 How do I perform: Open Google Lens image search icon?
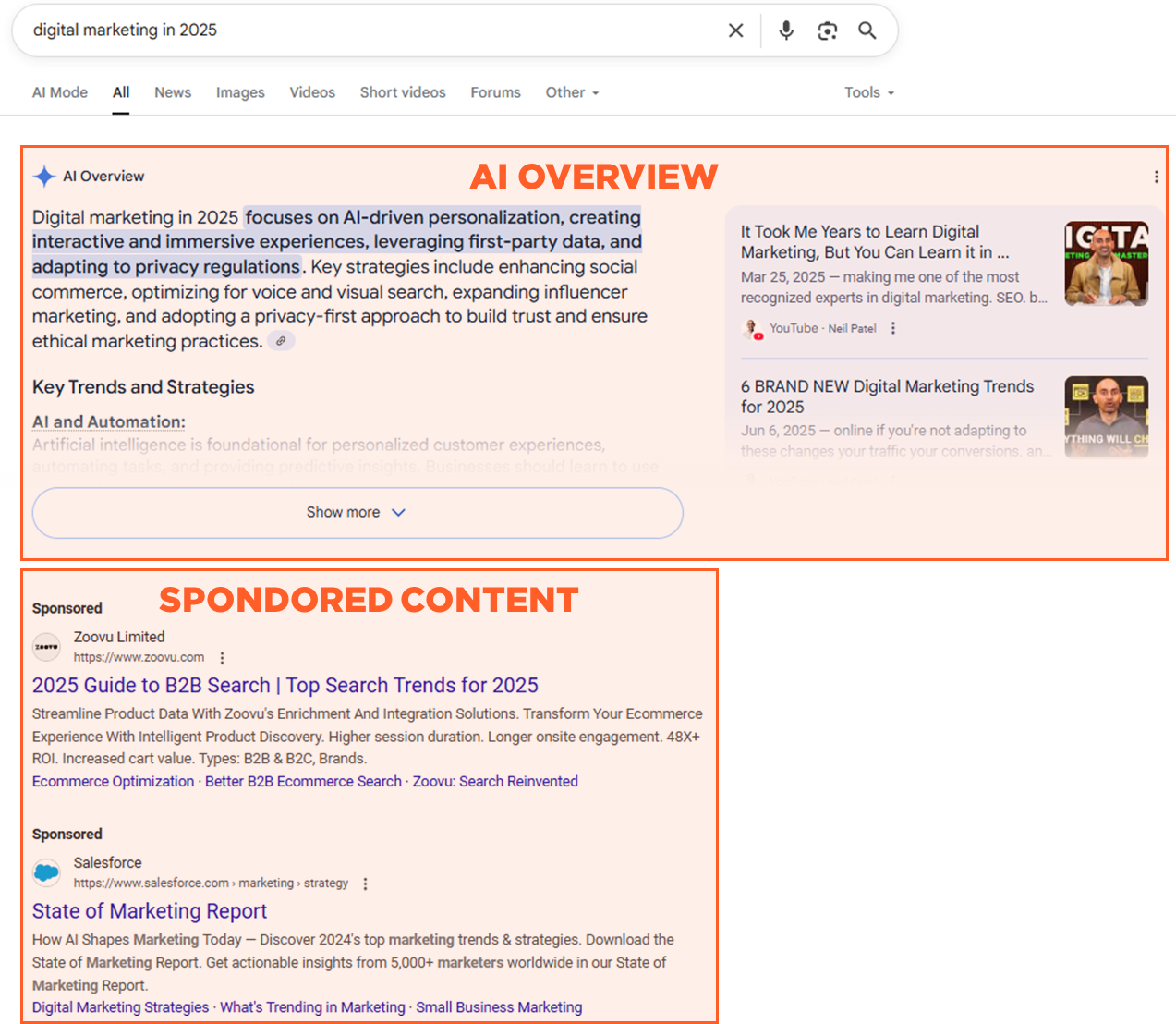tap(828, 30)
